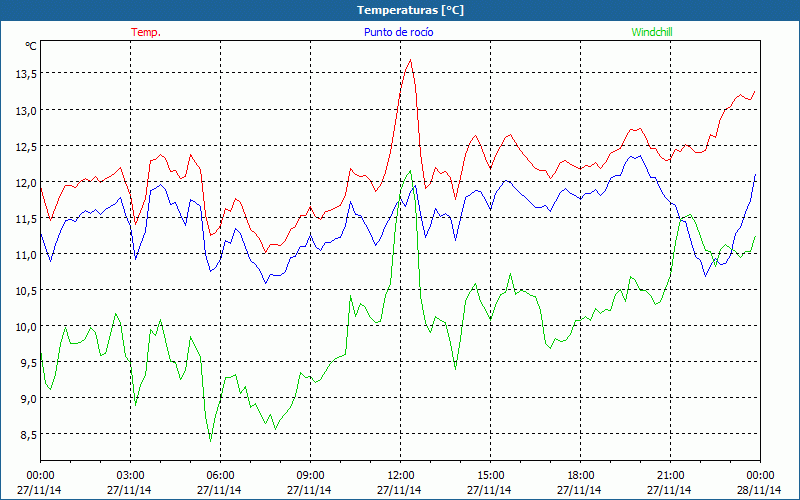Viewport: 800px width, 500px height.
Task: Click the 03:00 time axis label
Action: coord(130,476)
